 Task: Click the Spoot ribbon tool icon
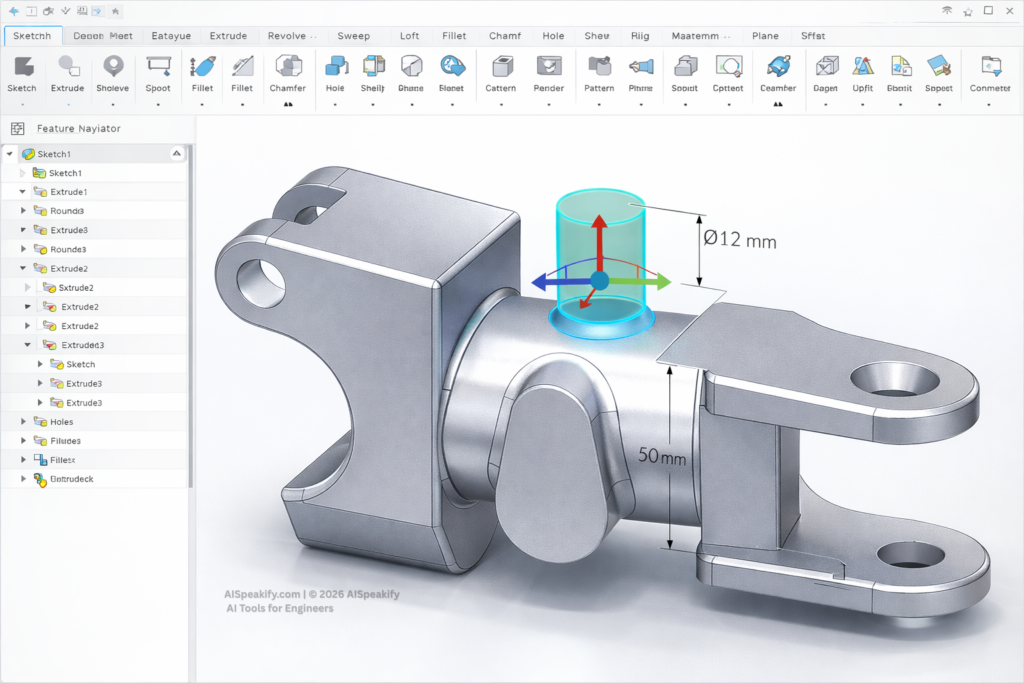158,67
